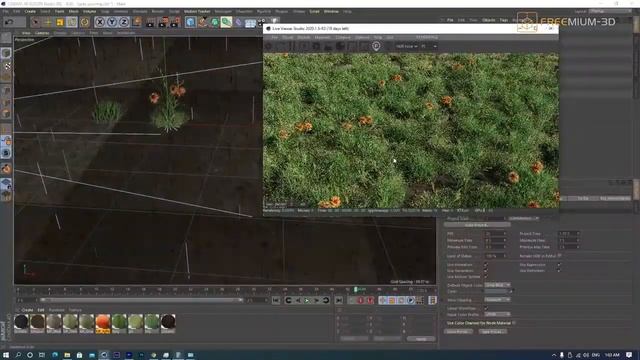The image size is (640, 360).
Task: Click the highlighted green Array generator icon
Action: (x=226, y=22)
